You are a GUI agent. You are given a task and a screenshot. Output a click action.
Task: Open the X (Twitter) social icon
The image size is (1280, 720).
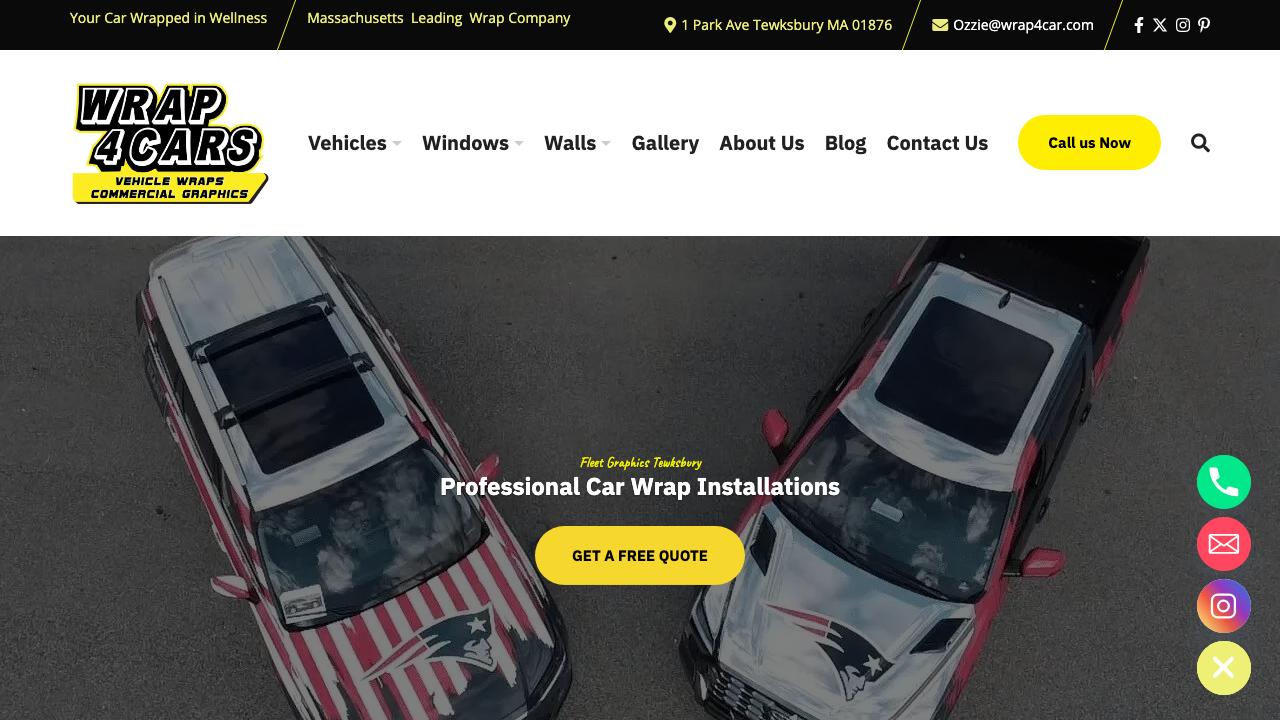[1160, 25]
